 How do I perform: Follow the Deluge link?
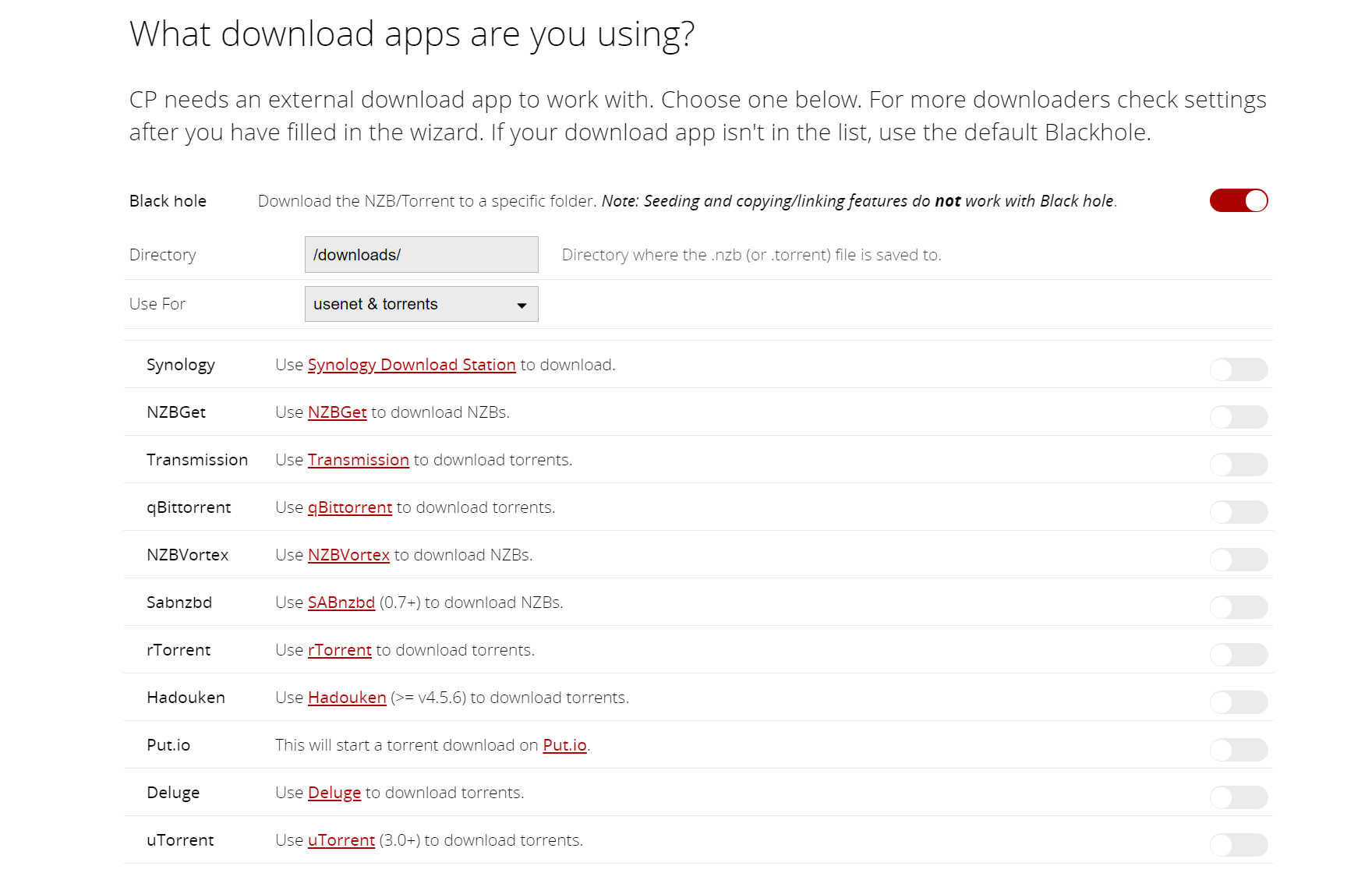click(334, 793)
